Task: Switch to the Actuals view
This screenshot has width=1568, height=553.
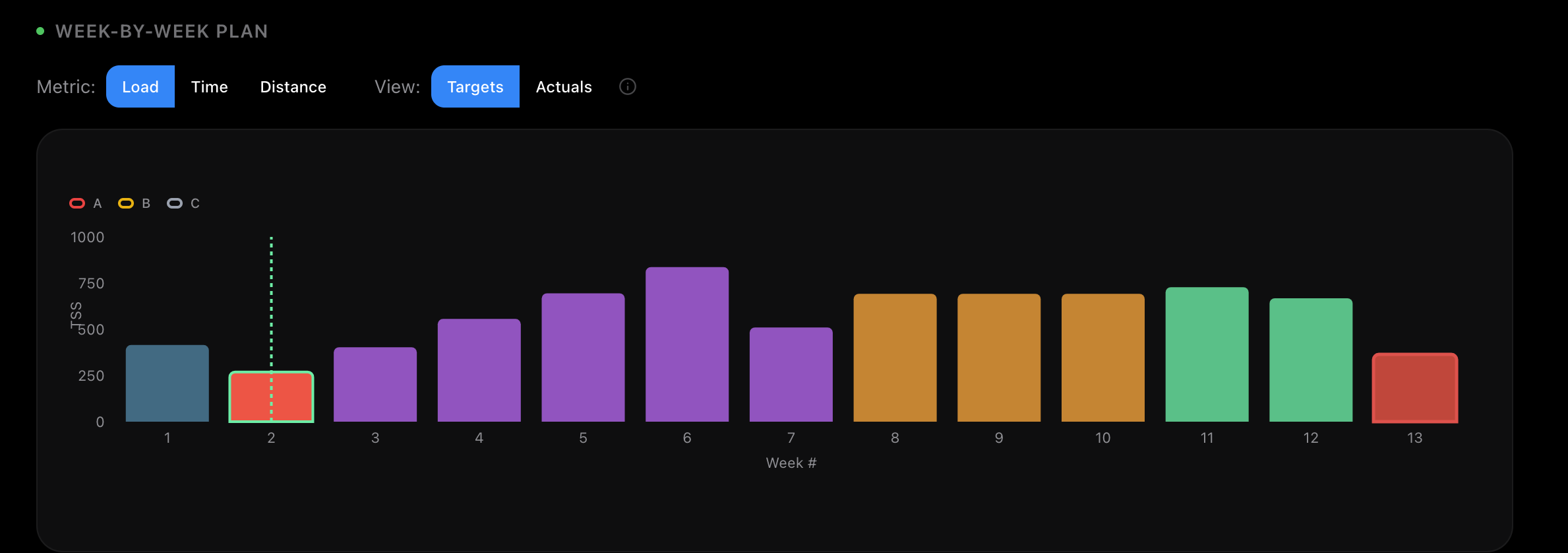Action: [x=564, y=86]
